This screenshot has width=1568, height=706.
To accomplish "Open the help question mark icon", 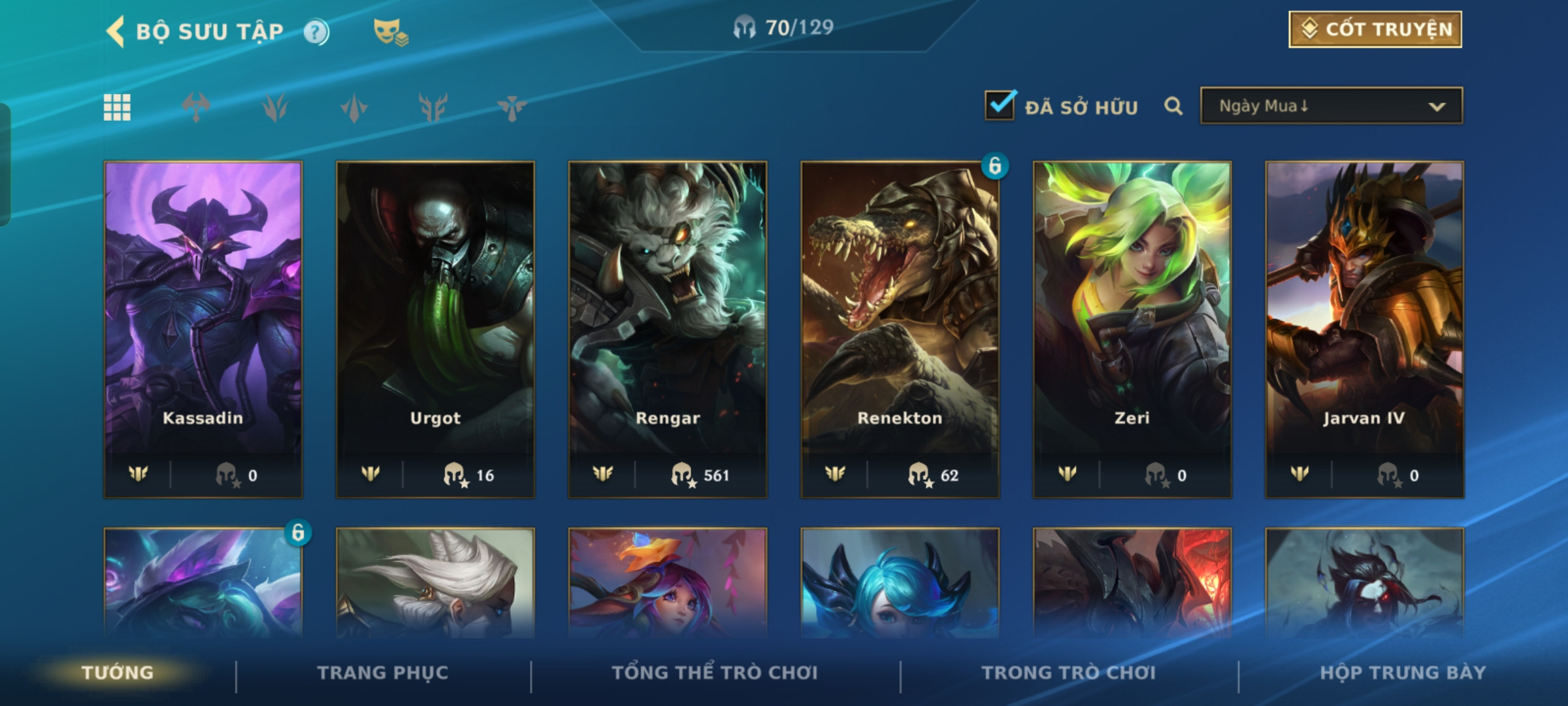I will tap(316, 32).
